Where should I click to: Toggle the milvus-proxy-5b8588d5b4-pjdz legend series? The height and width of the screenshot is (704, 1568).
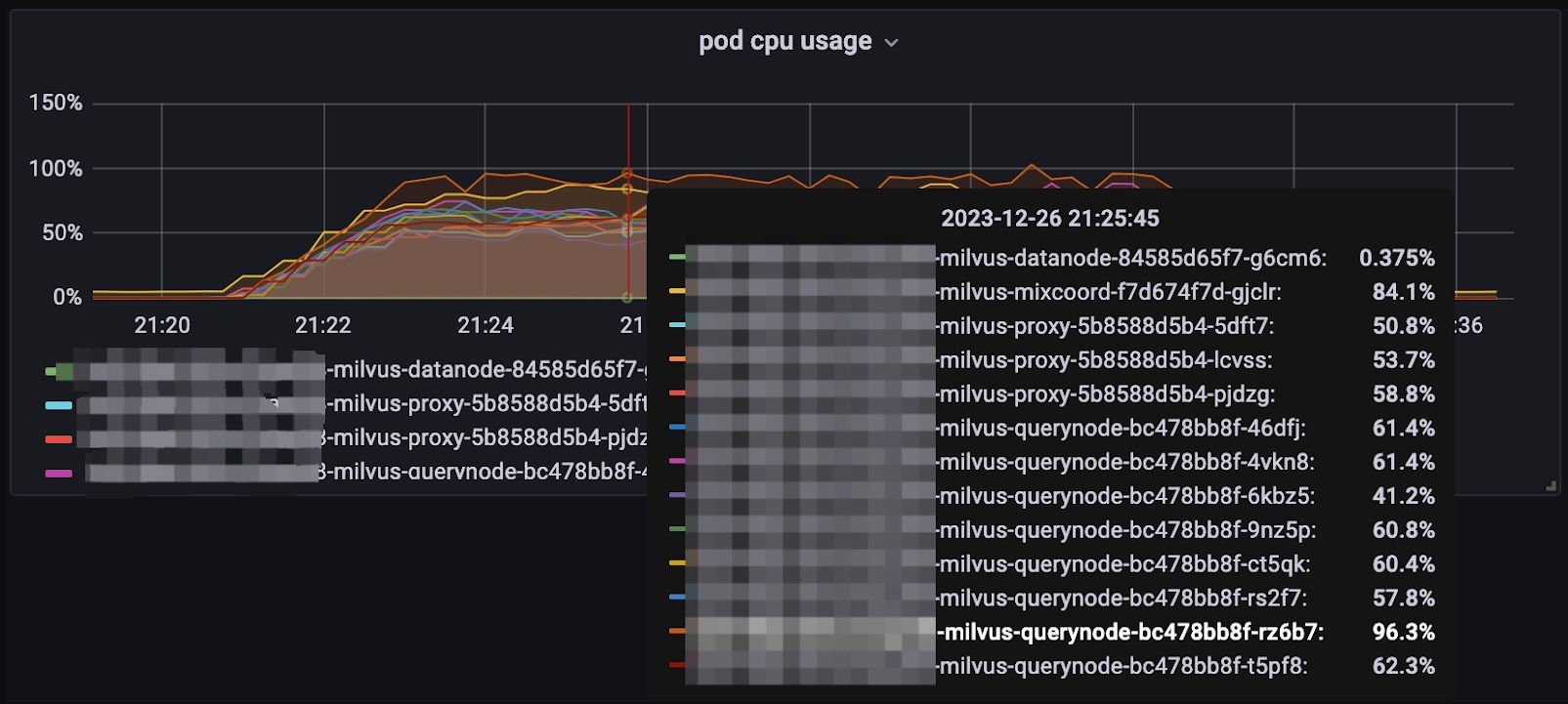484,436
